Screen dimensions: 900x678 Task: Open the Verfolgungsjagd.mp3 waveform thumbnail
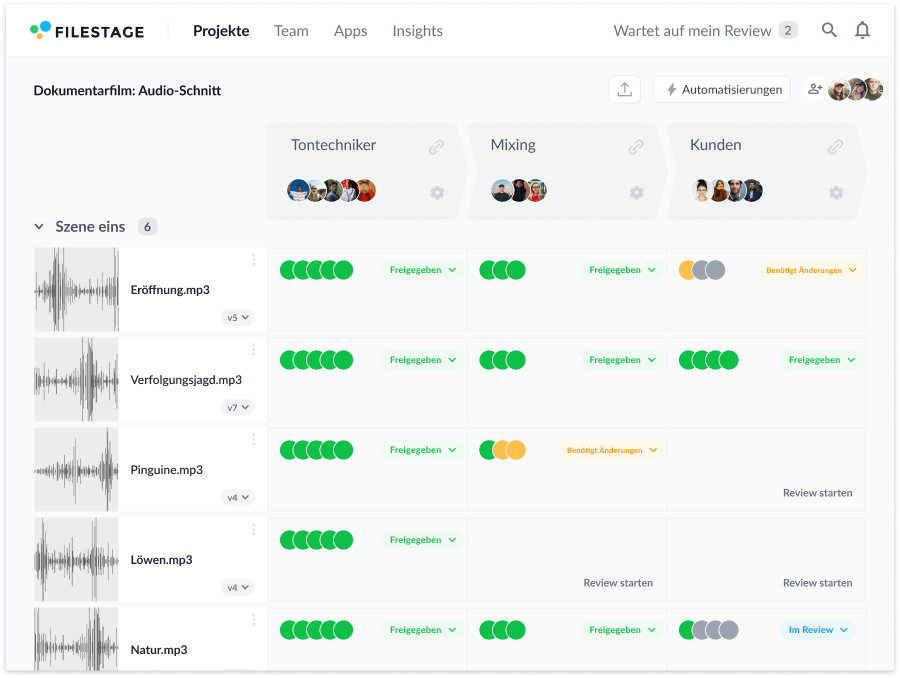tap(76, 380)
